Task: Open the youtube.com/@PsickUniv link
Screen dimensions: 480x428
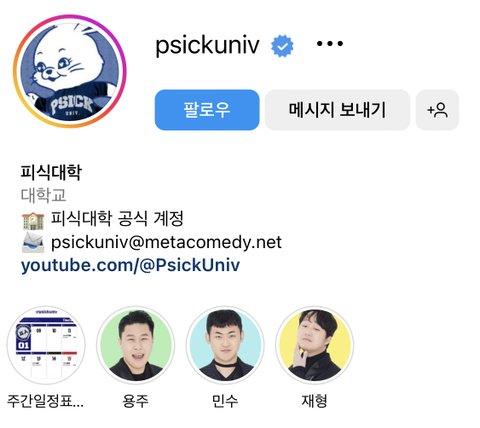Action: click(130, 266)
